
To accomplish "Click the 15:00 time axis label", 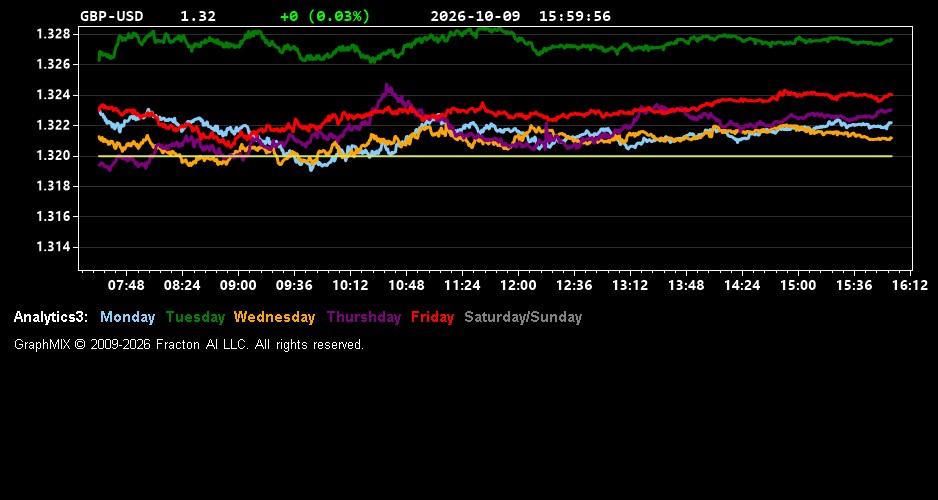I will (798, 285).
